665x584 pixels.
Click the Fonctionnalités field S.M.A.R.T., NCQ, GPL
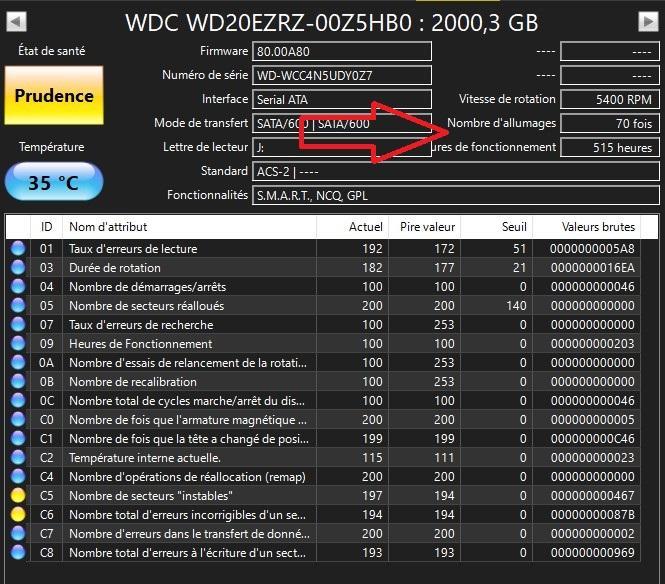pos(456,196)
